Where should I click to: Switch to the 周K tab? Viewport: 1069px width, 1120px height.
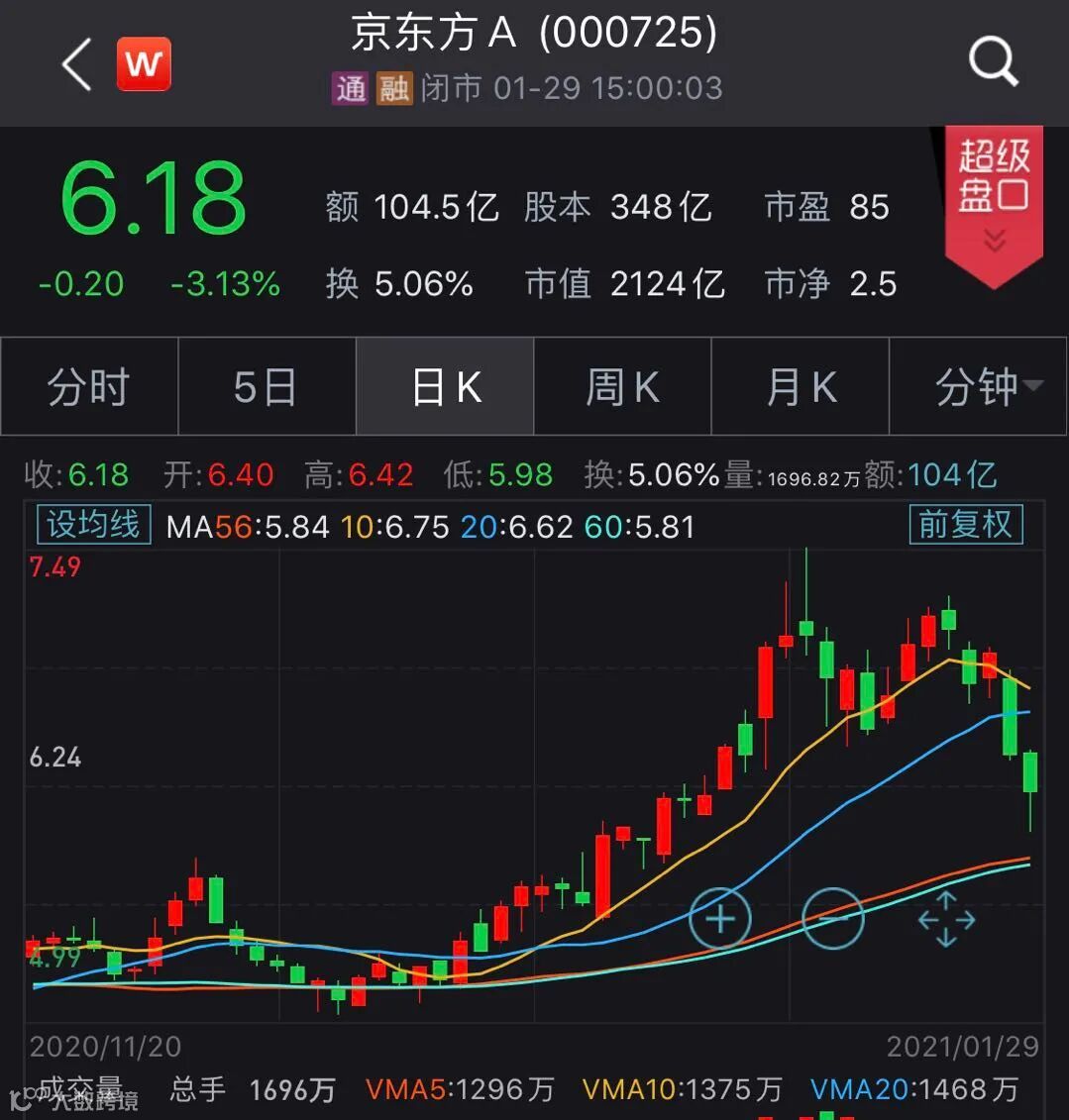pyautogui.click(x=622, y=386)
